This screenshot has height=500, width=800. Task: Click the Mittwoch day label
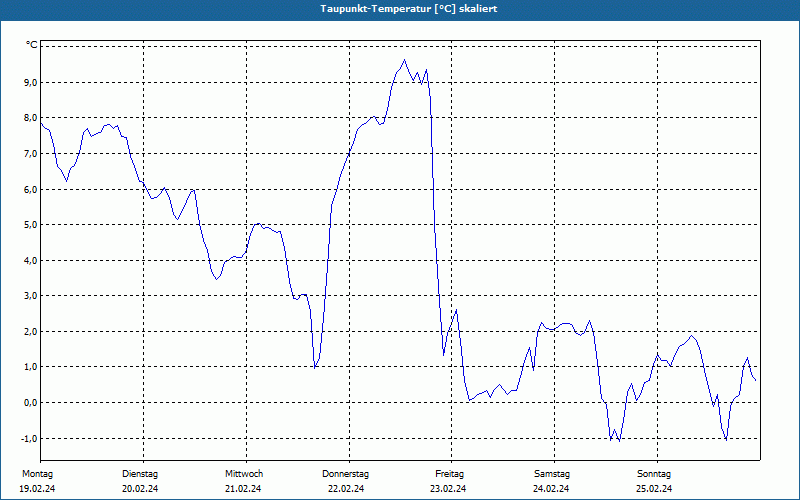click(x=244, y=474)
